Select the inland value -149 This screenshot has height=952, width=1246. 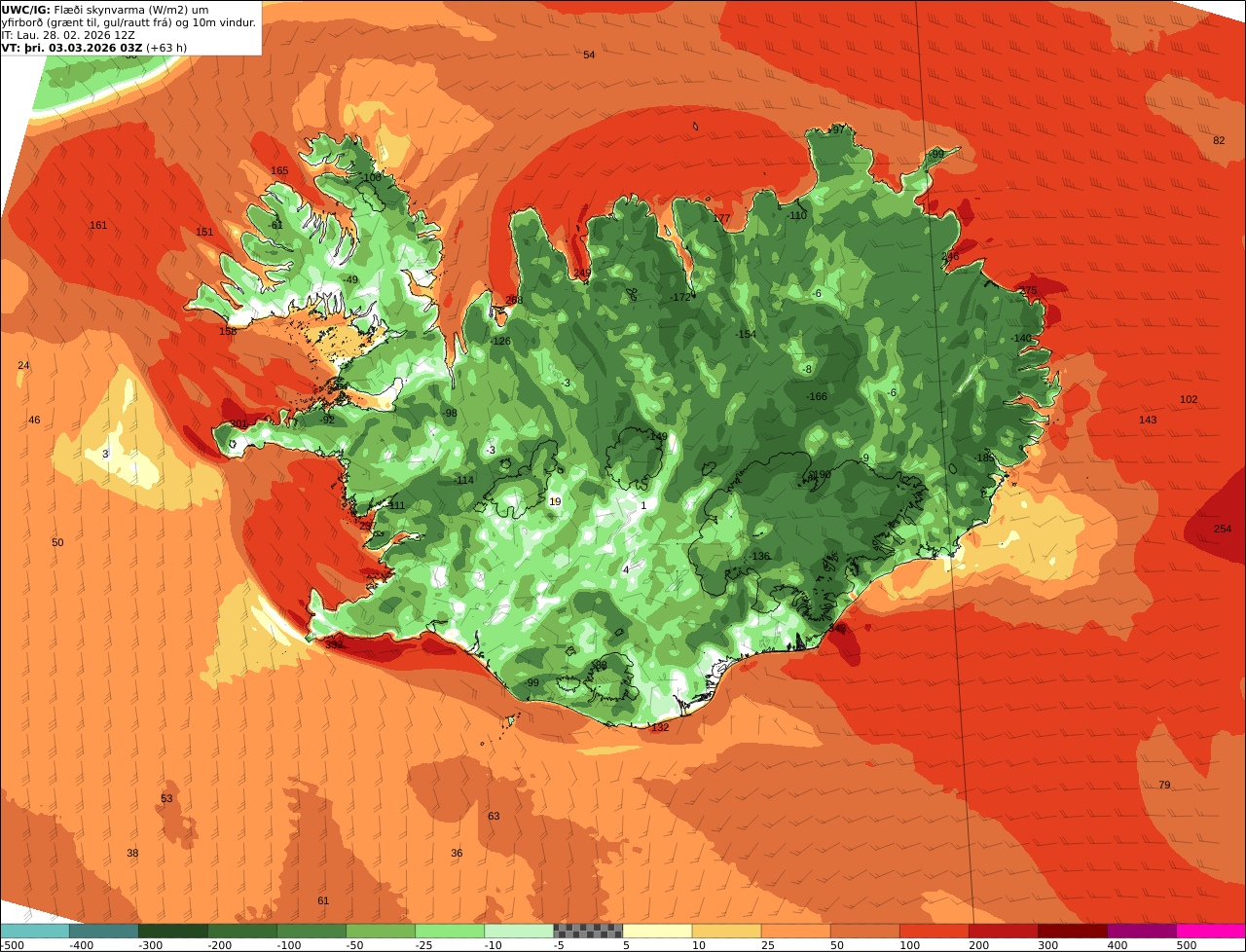point(657,436)
